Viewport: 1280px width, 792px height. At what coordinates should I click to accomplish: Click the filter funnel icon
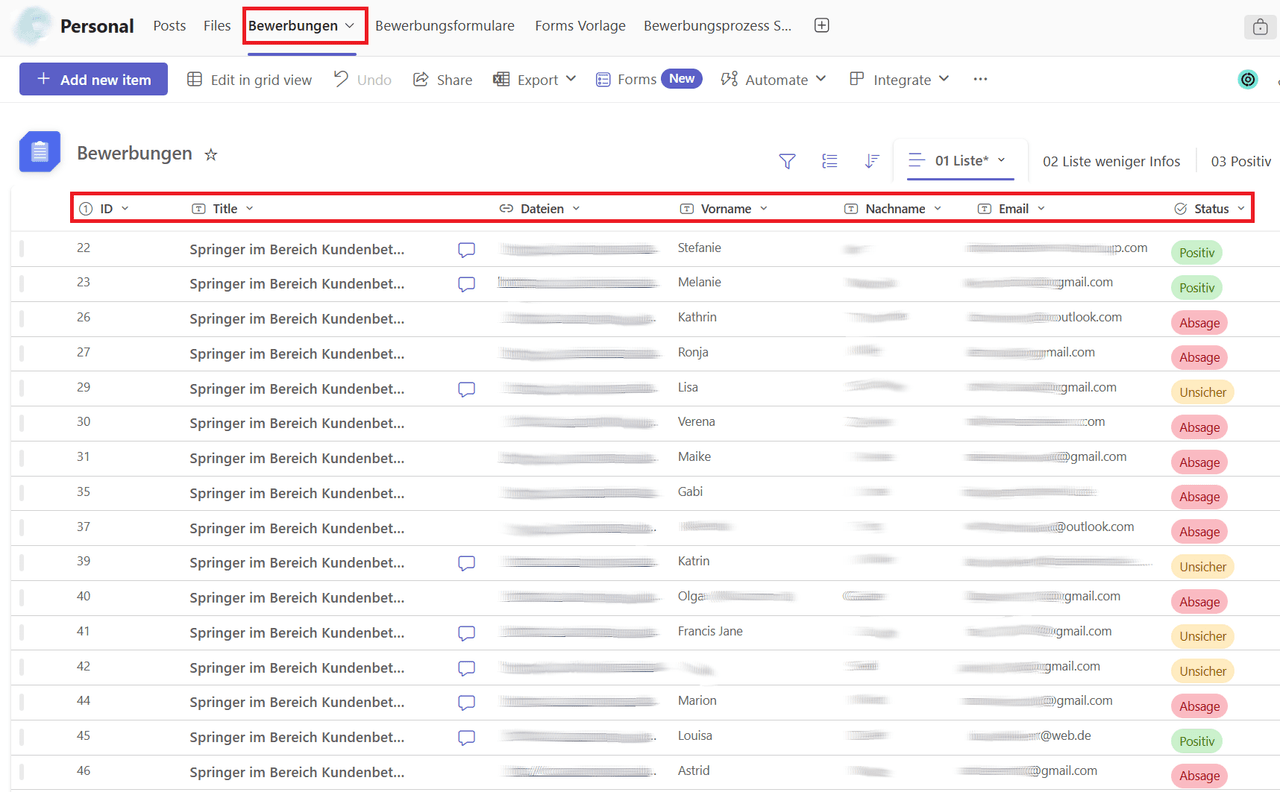(x=787, y=161)
